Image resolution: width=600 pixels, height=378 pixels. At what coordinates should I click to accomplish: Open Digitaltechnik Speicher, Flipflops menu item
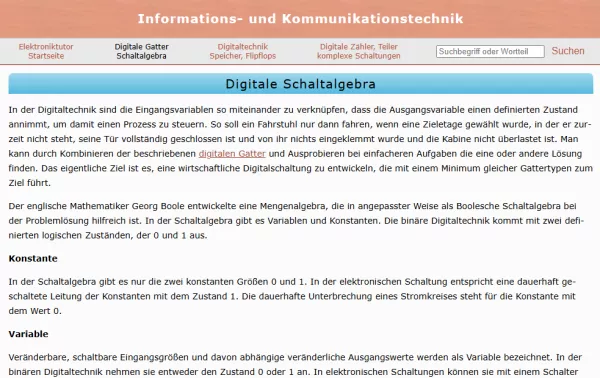pyautogui.click(x=243, y=51)
